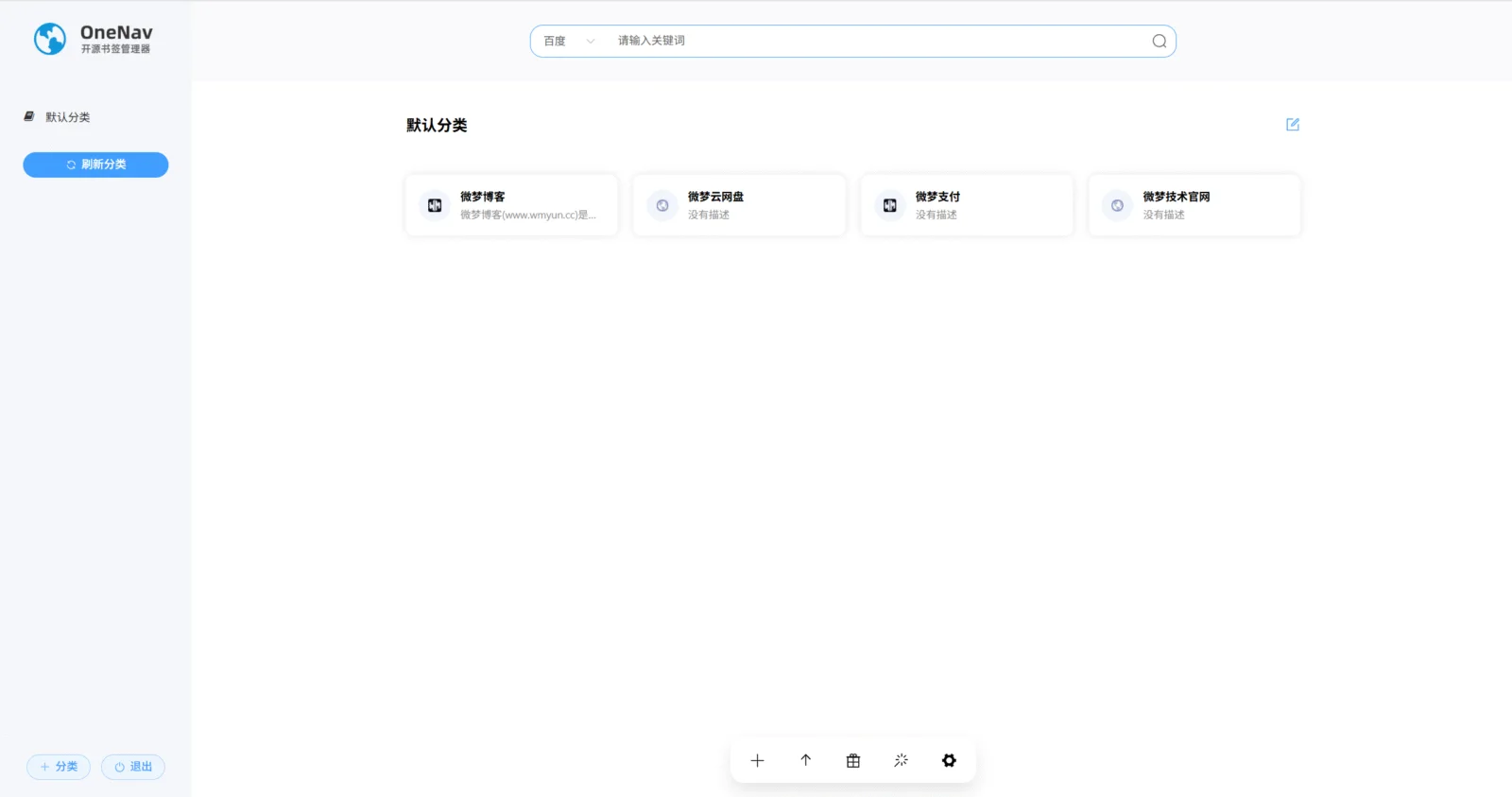The image size is (1512, 797).
Task: Click the 退出 logout button
Action: pyautogui.click(x=133, y=767)
